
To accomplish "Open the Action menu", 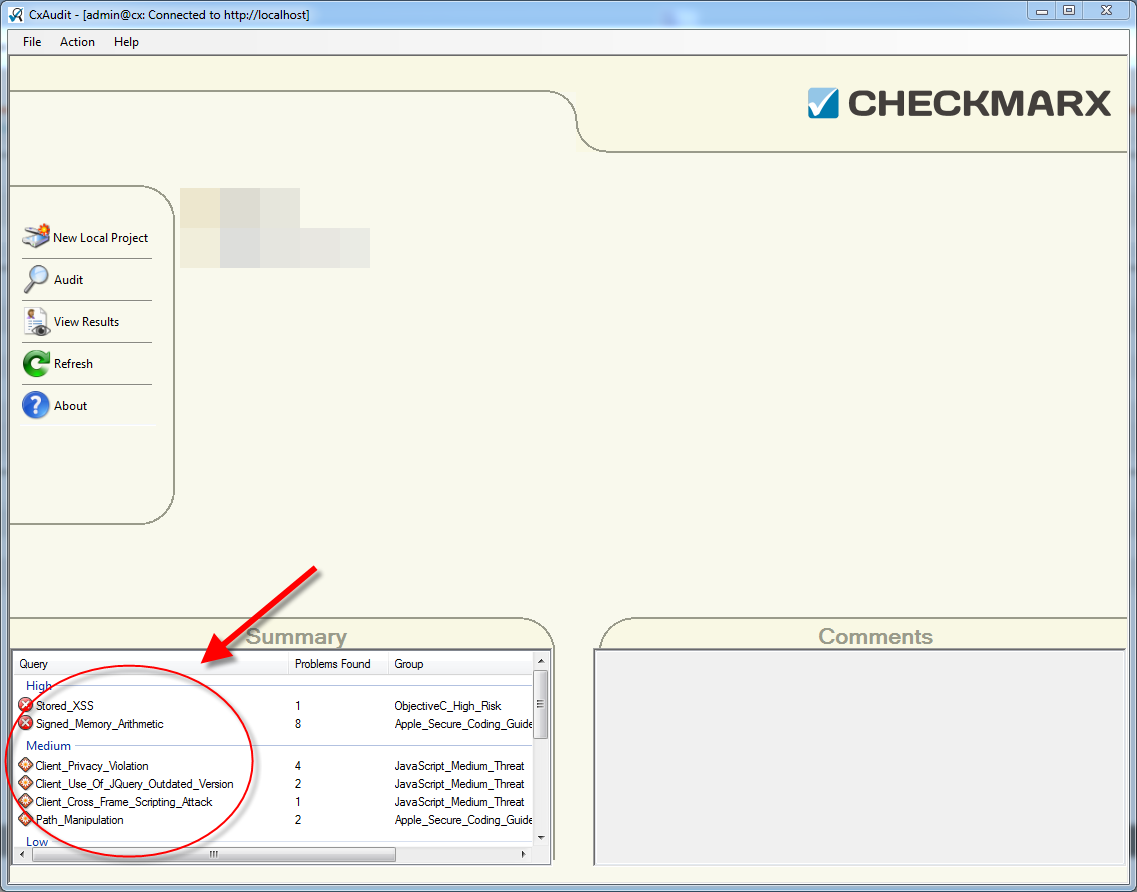I will 78,42.
